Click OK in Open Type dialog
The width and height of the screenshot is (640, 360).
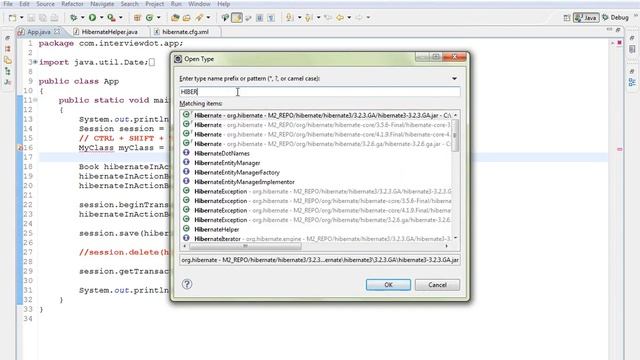pos(388,285)
